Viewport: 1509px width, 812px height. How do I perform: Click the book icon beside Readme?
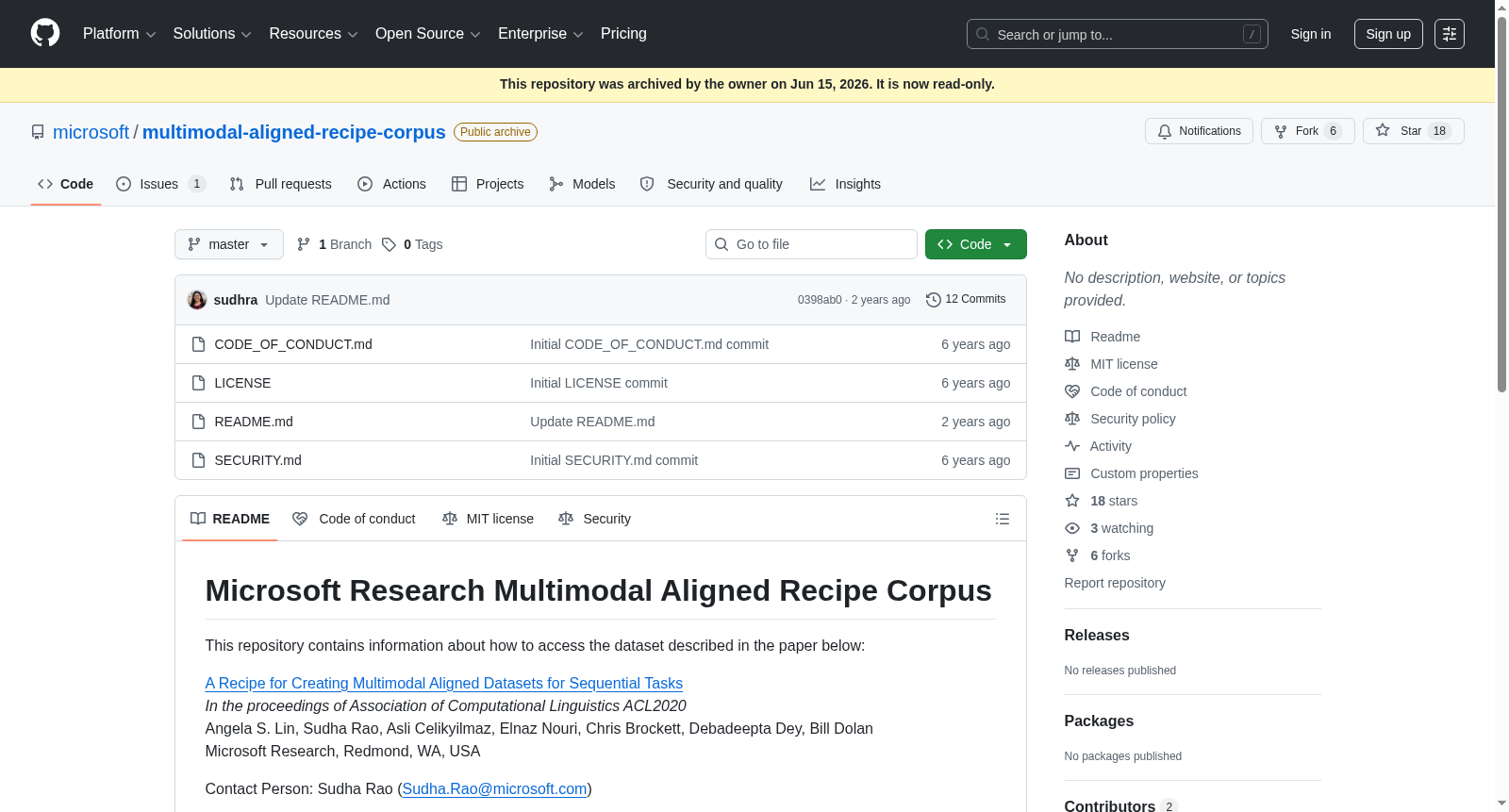[1072, 337]
